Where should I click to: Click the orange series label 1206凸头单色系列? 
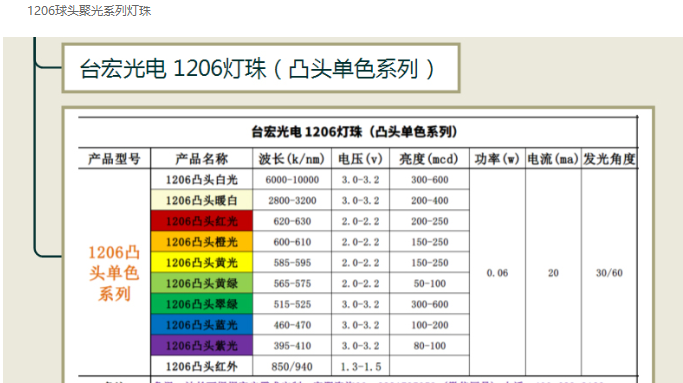click(x=114, y=273)
